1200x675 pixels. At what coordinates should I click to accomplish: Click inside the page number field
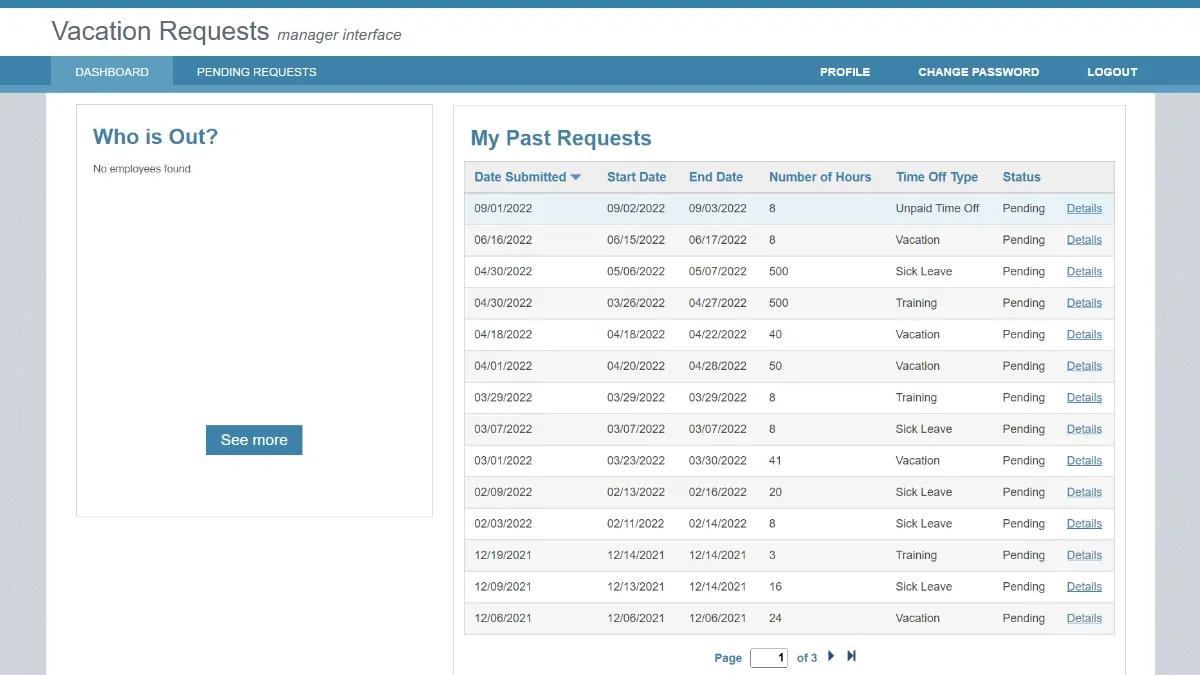pyautogui.click(x=769, y=658)
